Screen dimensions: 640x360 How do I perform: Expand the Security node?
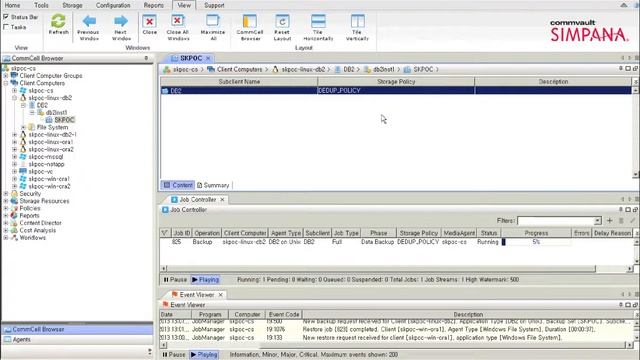tap(6, 193)
